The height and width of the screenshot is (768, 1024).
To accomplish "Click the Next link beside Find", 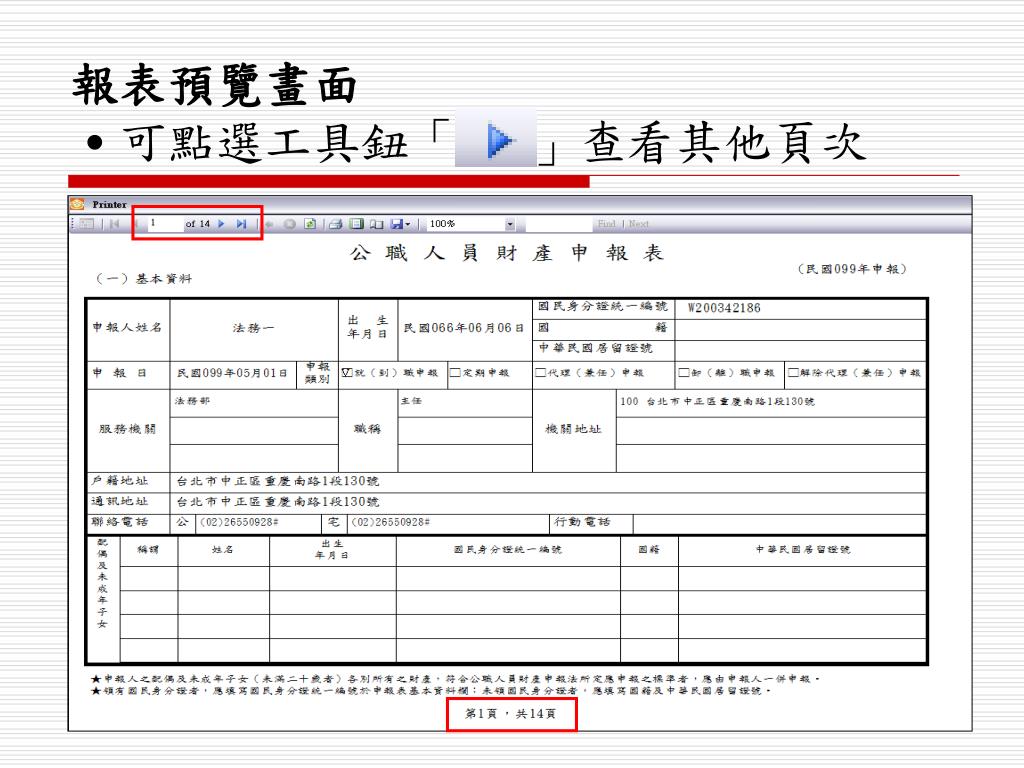I will [x=639, y=223].
